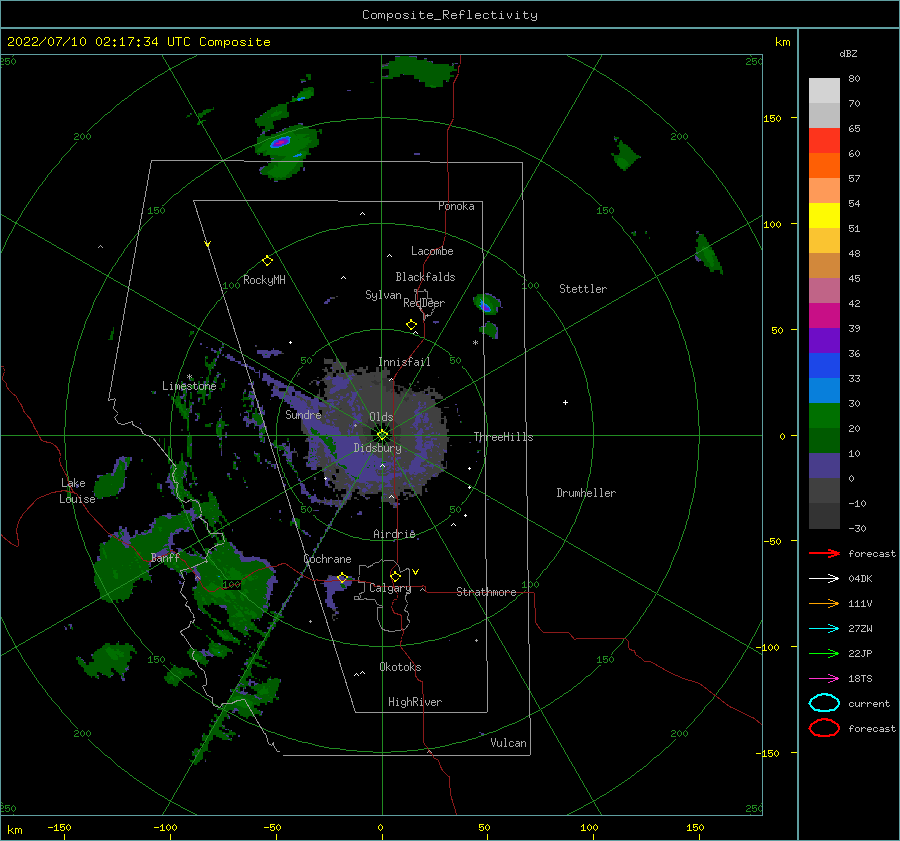Click the yellow radar center marker at Didsbury
The height and width of the screenshot is (841, 900).
pos(382,435)
